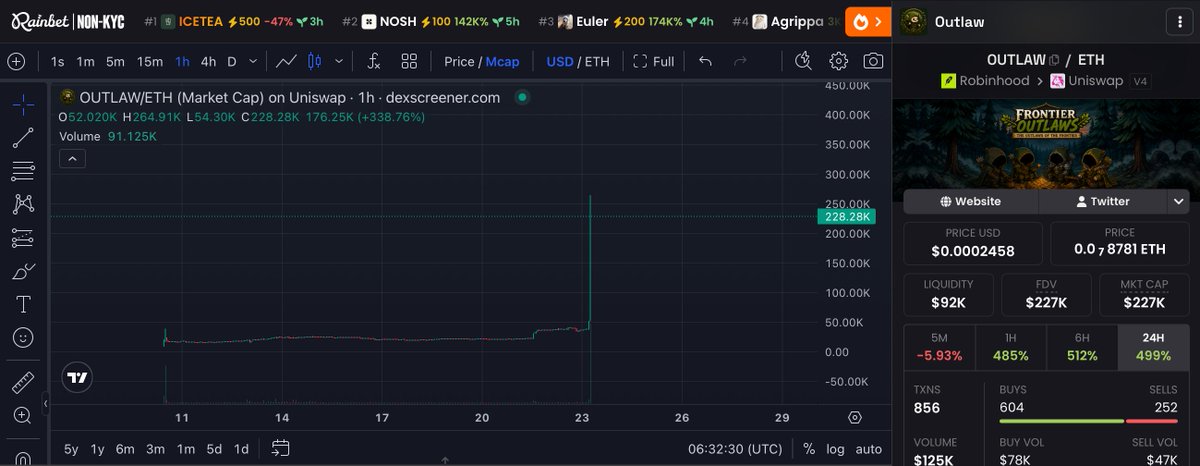The height and width of the screenshot is (466, 1200).
Task: Click the Robinhood chain link
Action: [x=985, y=80]
